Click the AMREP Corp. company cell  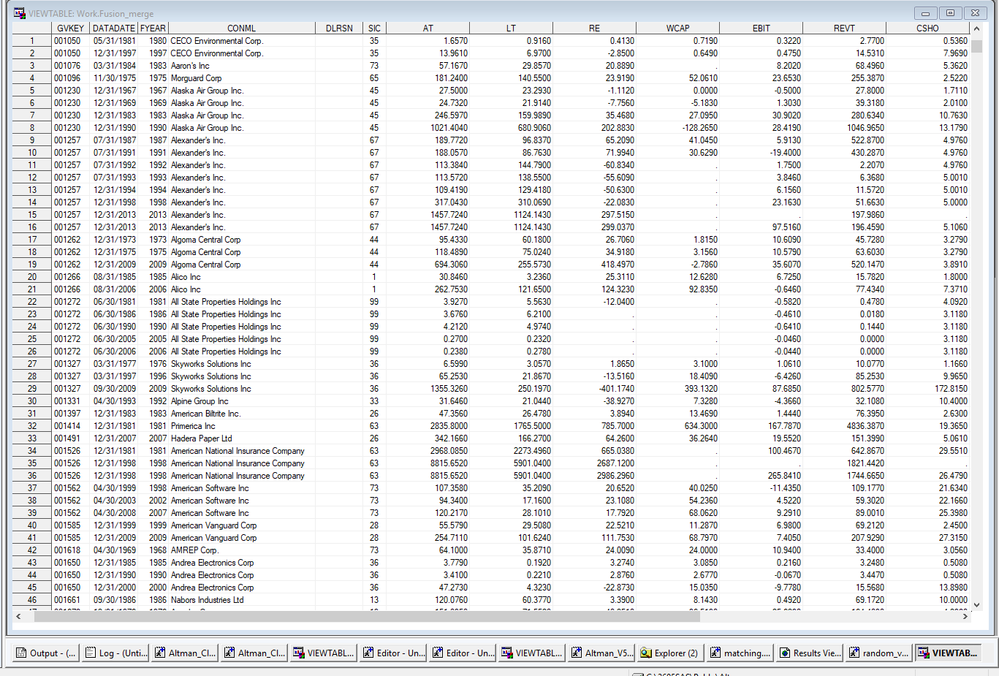241,550
